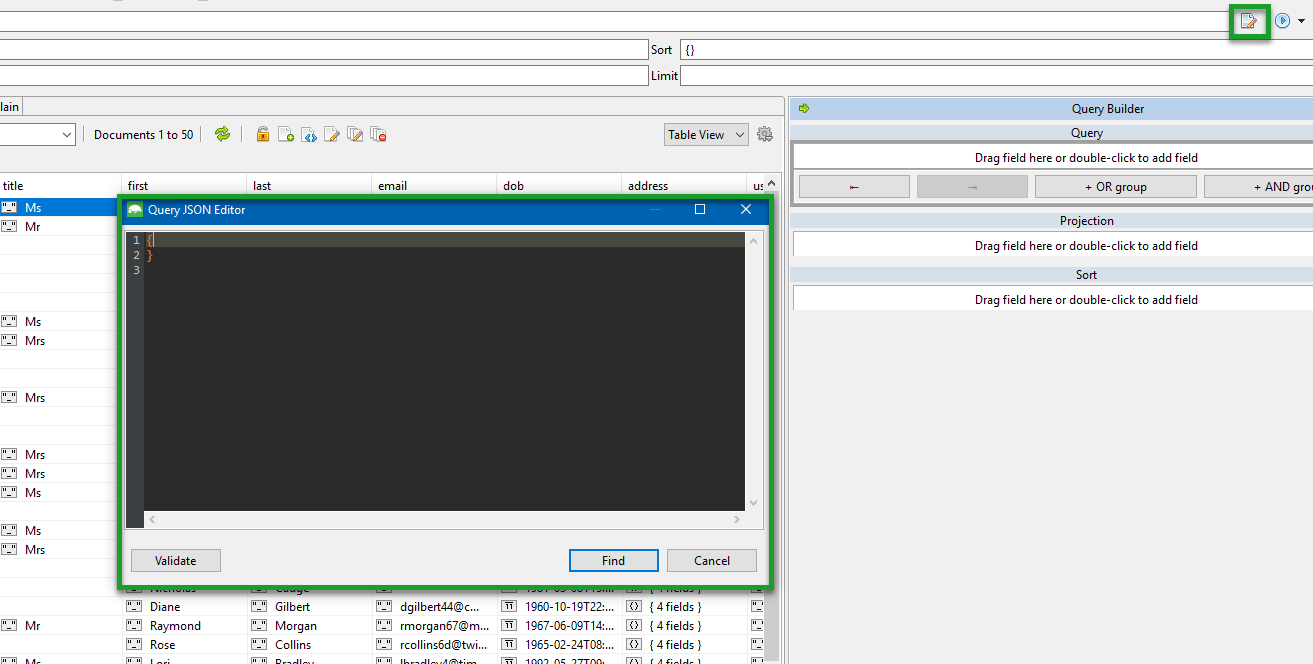1313x664 pixels.
Task: Click the Projection section header
Action: coord(1085,220)
